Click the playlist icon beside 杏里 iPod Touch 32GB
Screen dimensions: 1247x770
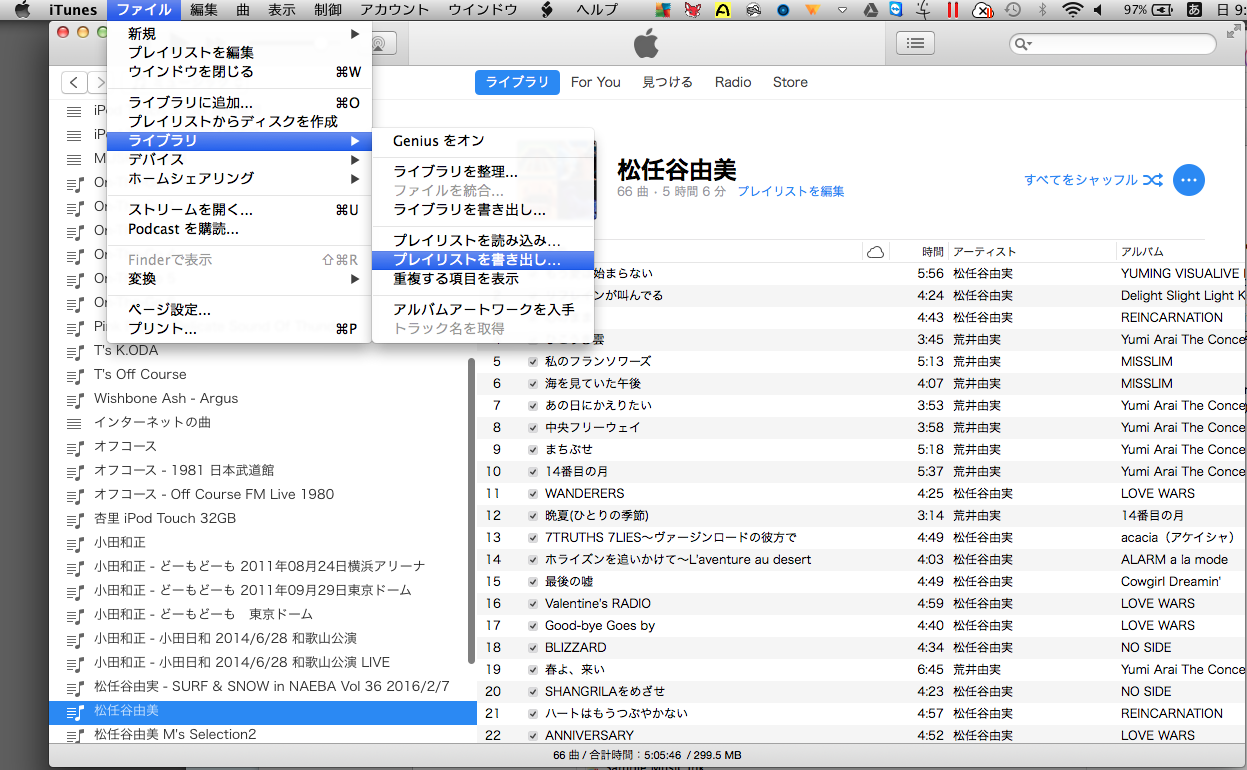(x=74, y=520)
